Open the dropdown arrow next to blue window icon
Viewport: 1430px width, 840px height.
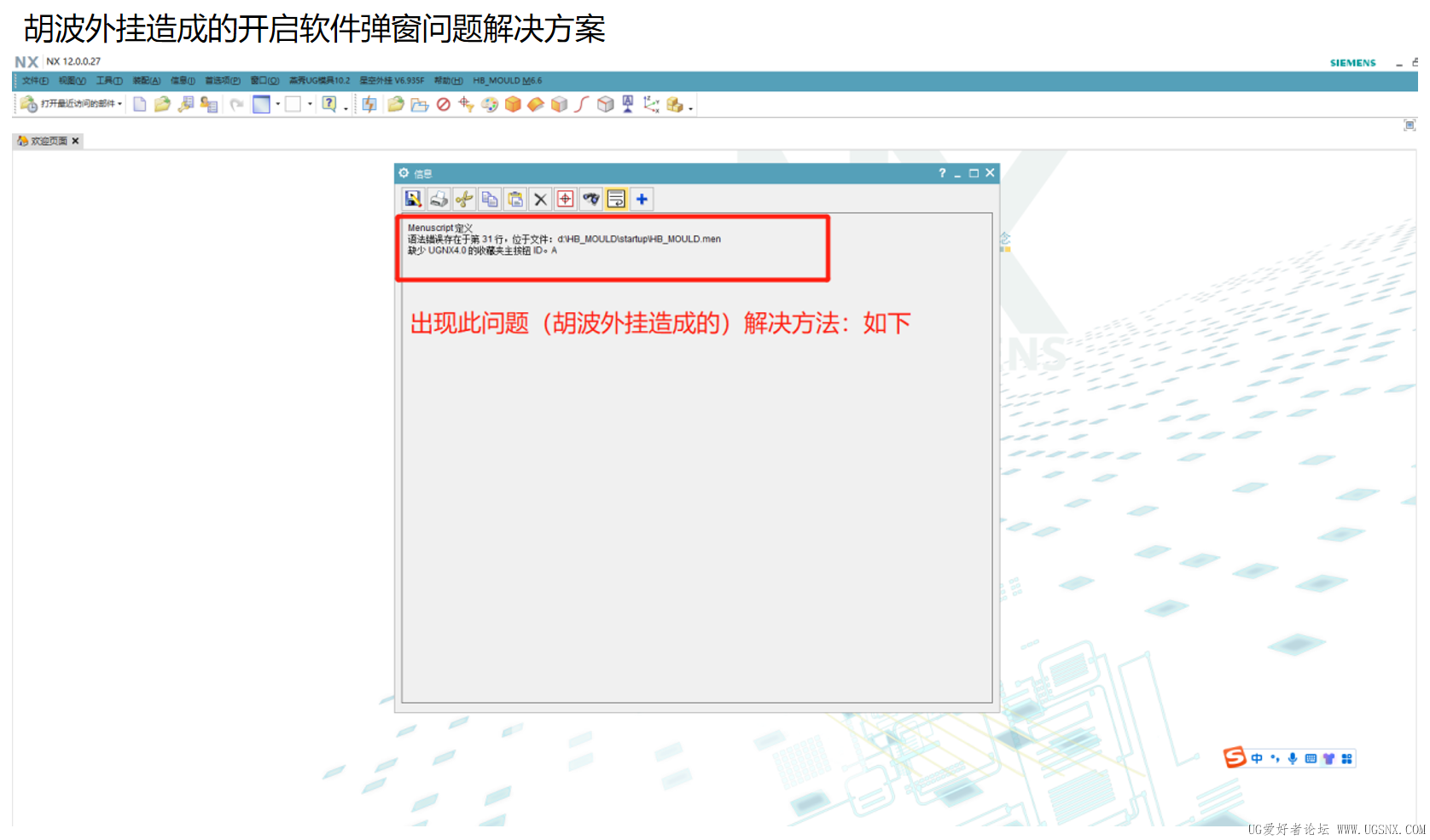277,104
